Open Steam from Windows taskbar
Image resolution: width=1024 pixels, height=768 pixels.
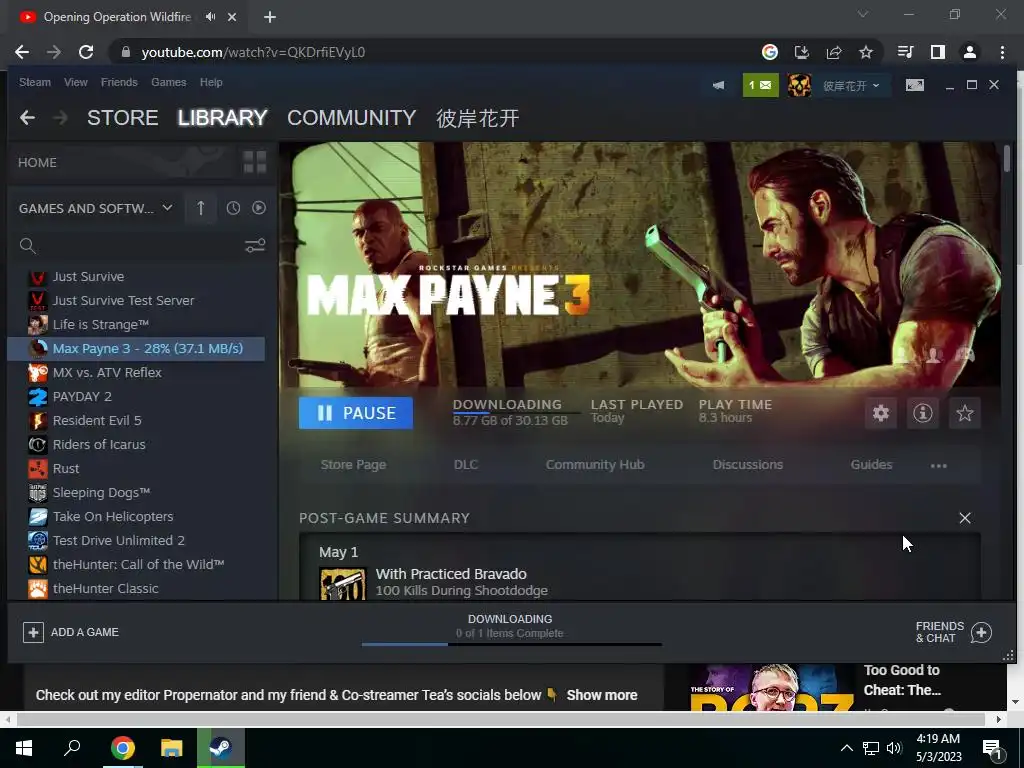click(221, 747)
